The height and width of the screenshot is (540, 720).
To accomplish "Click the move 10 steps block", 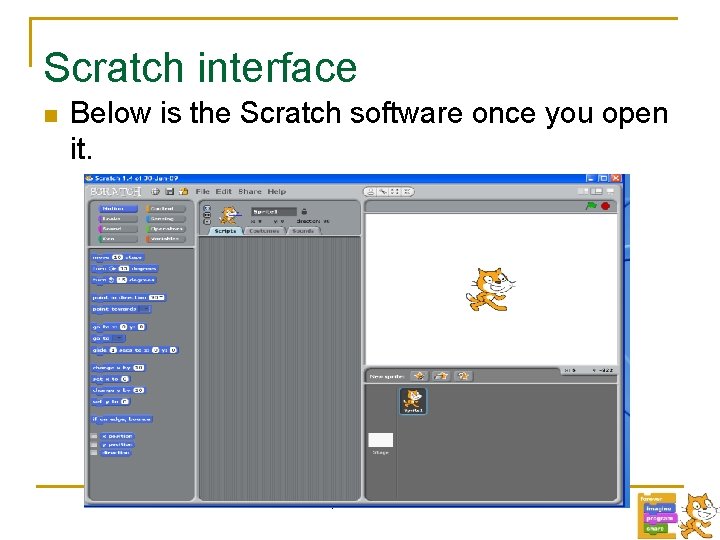I will point(118,258).
